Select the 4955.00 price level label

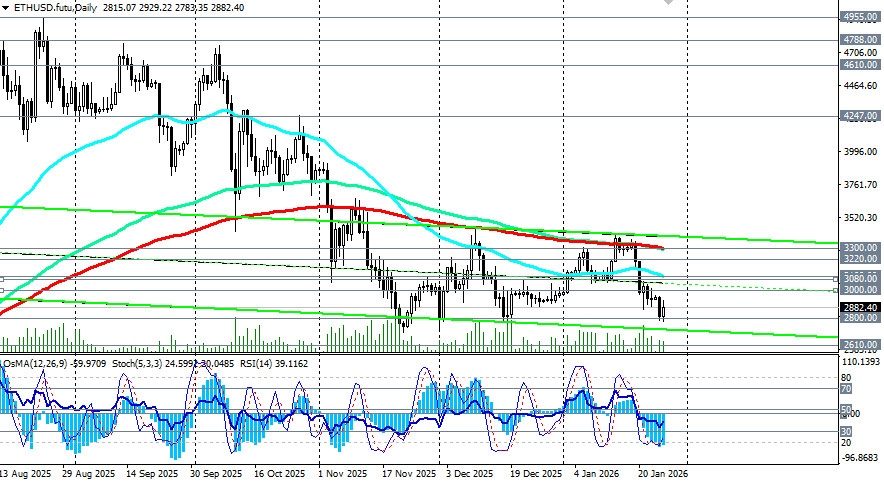(859, 17)
